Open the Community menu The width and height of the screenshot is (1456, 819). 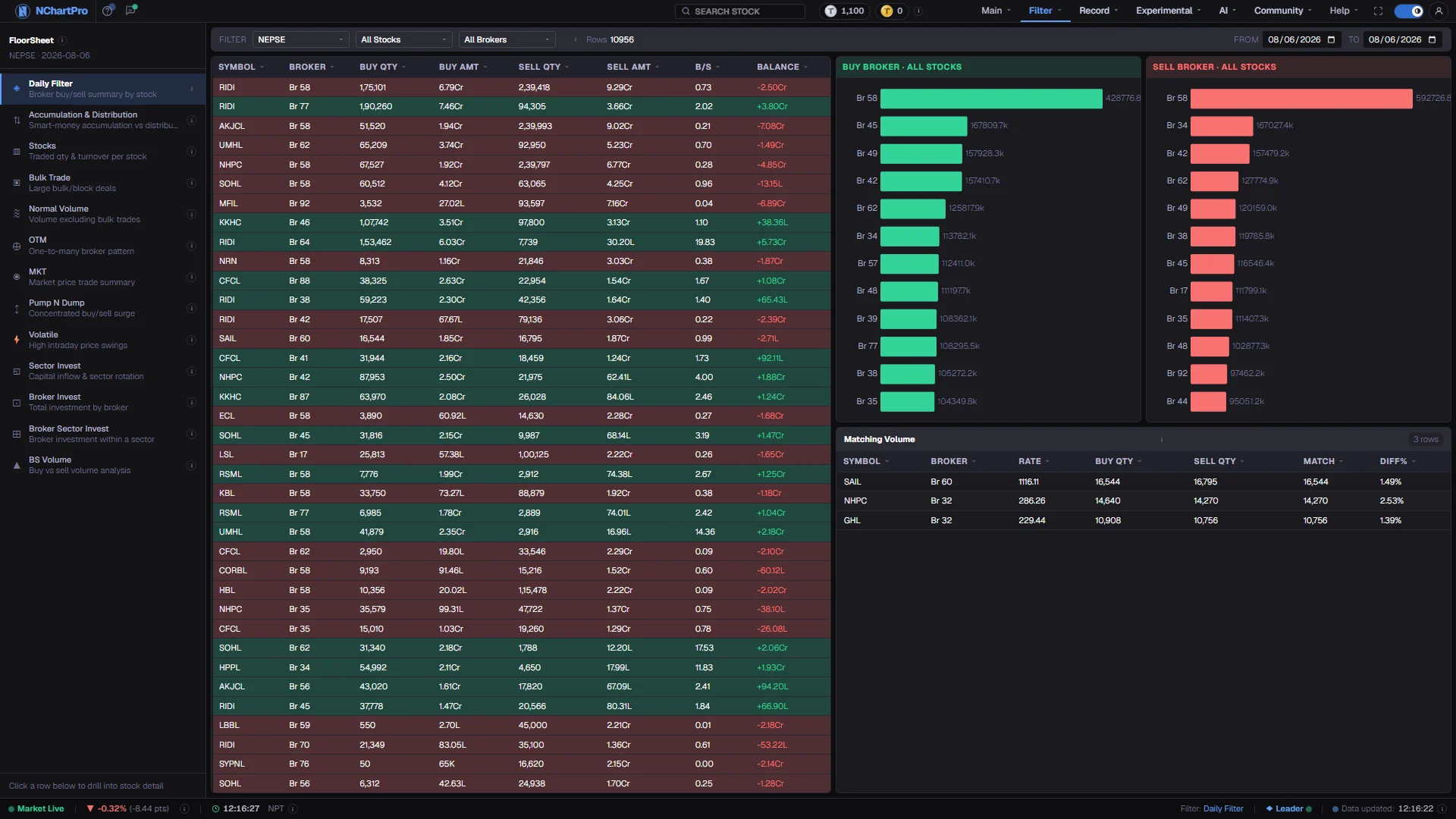[x=1282, y=11]
